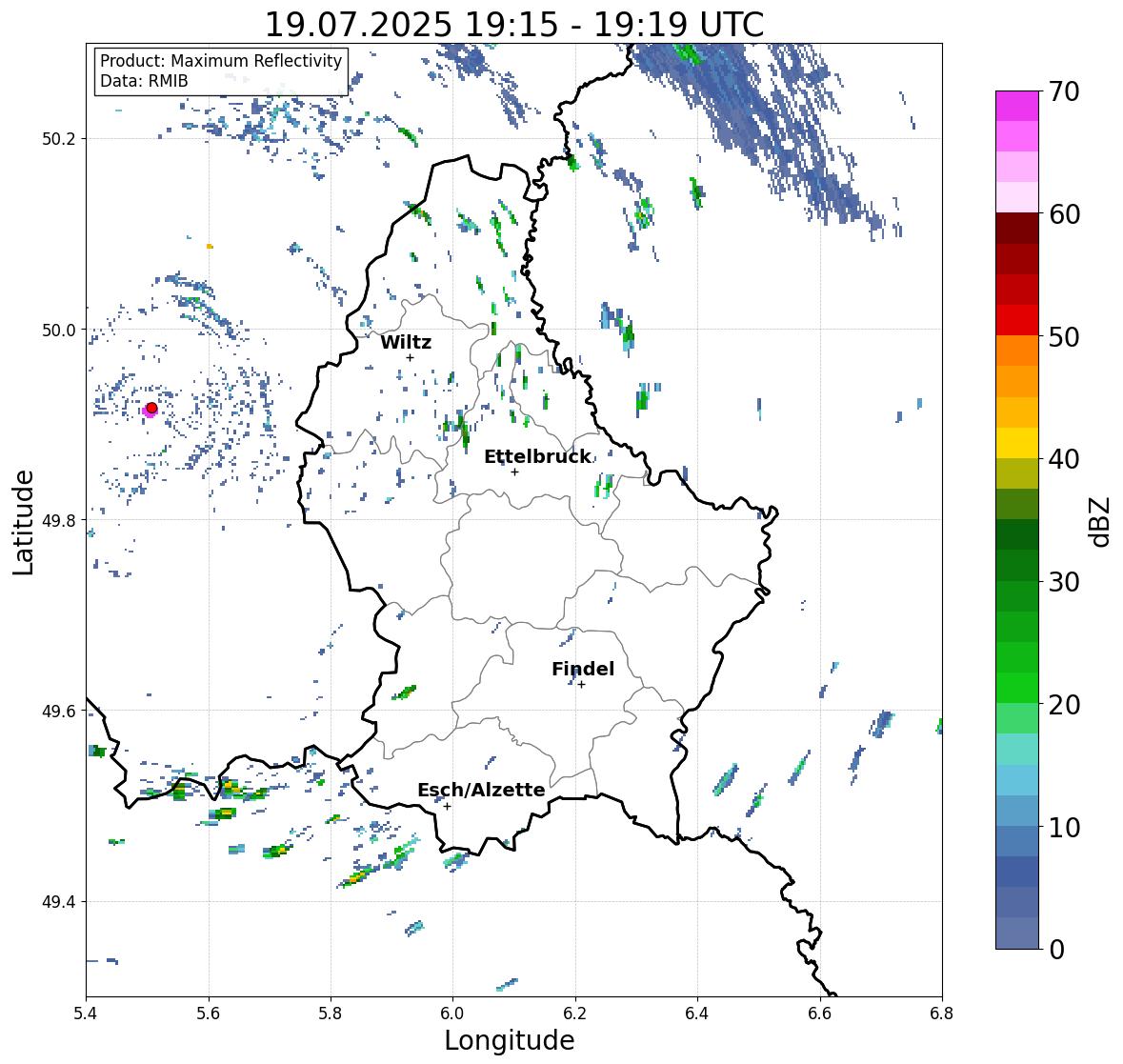Click the red dot marker near longitude 5.5
Screen dimensions: 1123x1064
click(151, 408)
